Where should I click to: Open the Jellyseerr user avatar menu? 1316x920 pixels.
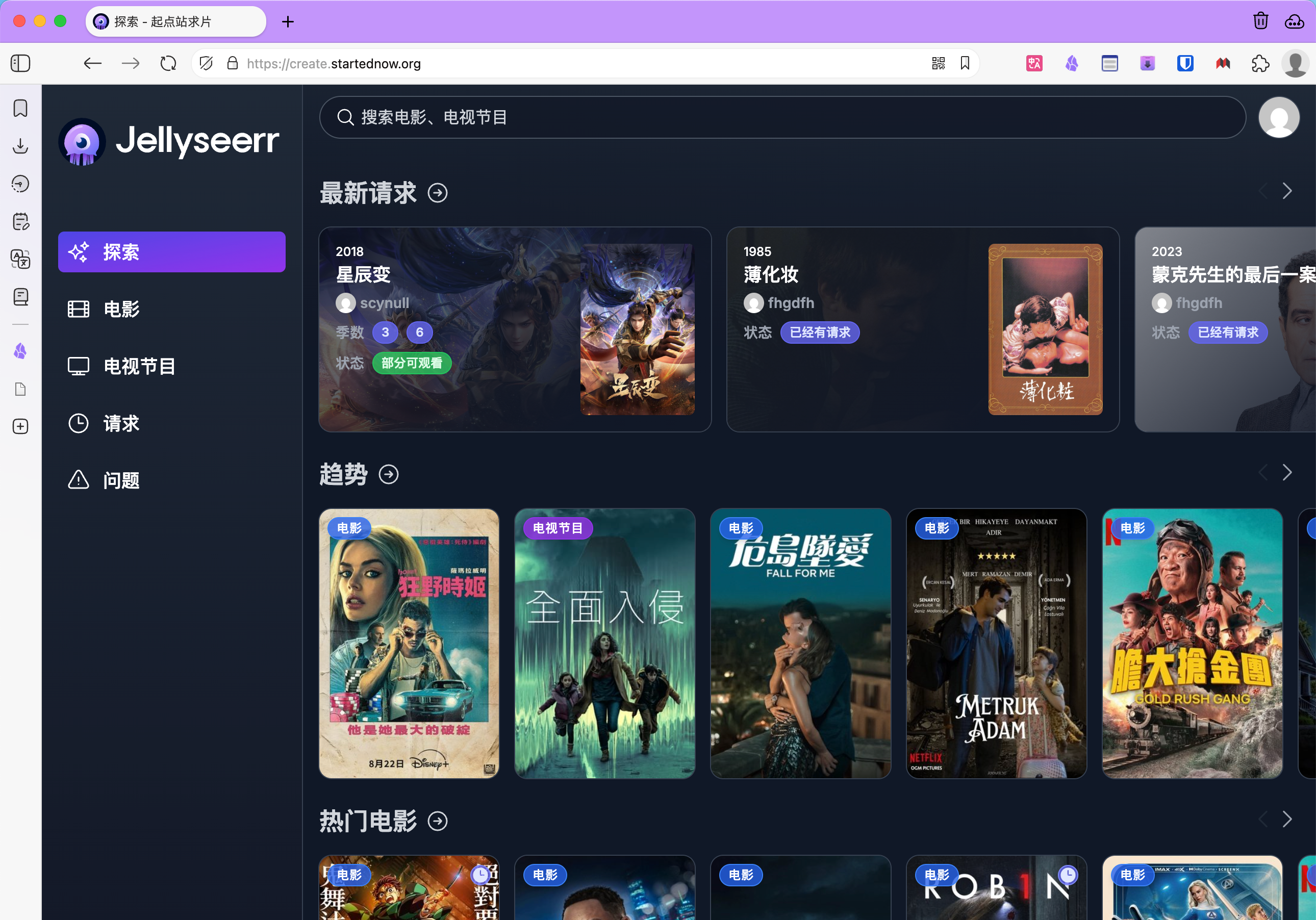coord(1279,117)
